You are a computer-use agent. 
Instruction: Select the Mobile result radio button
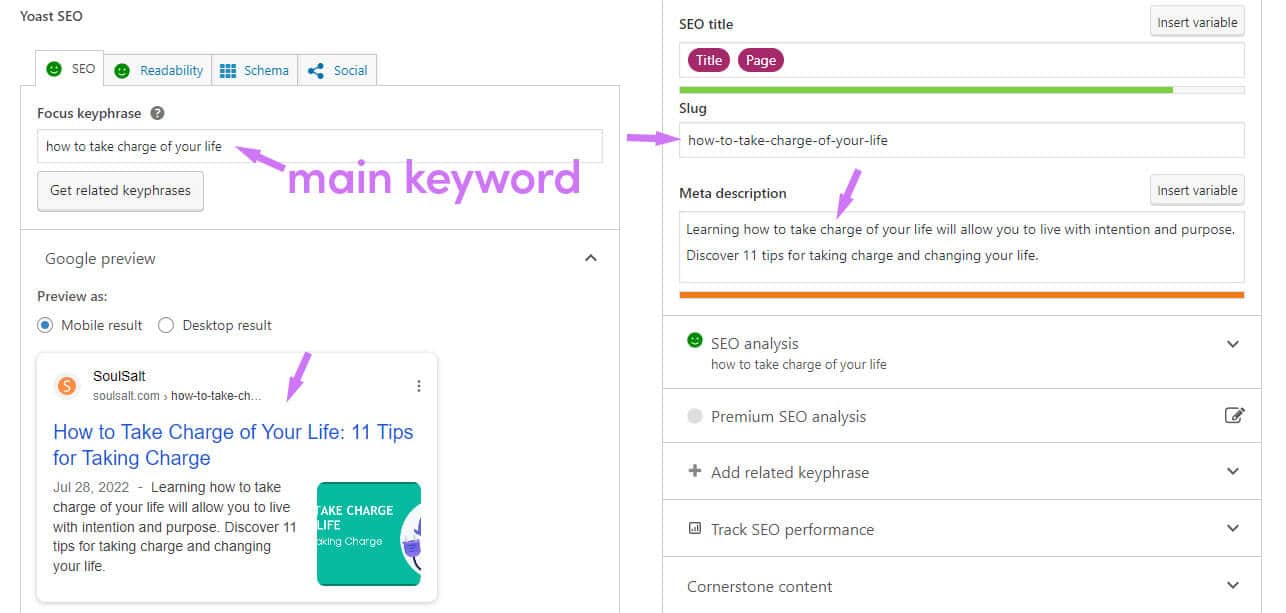click(x=45, y=325)
